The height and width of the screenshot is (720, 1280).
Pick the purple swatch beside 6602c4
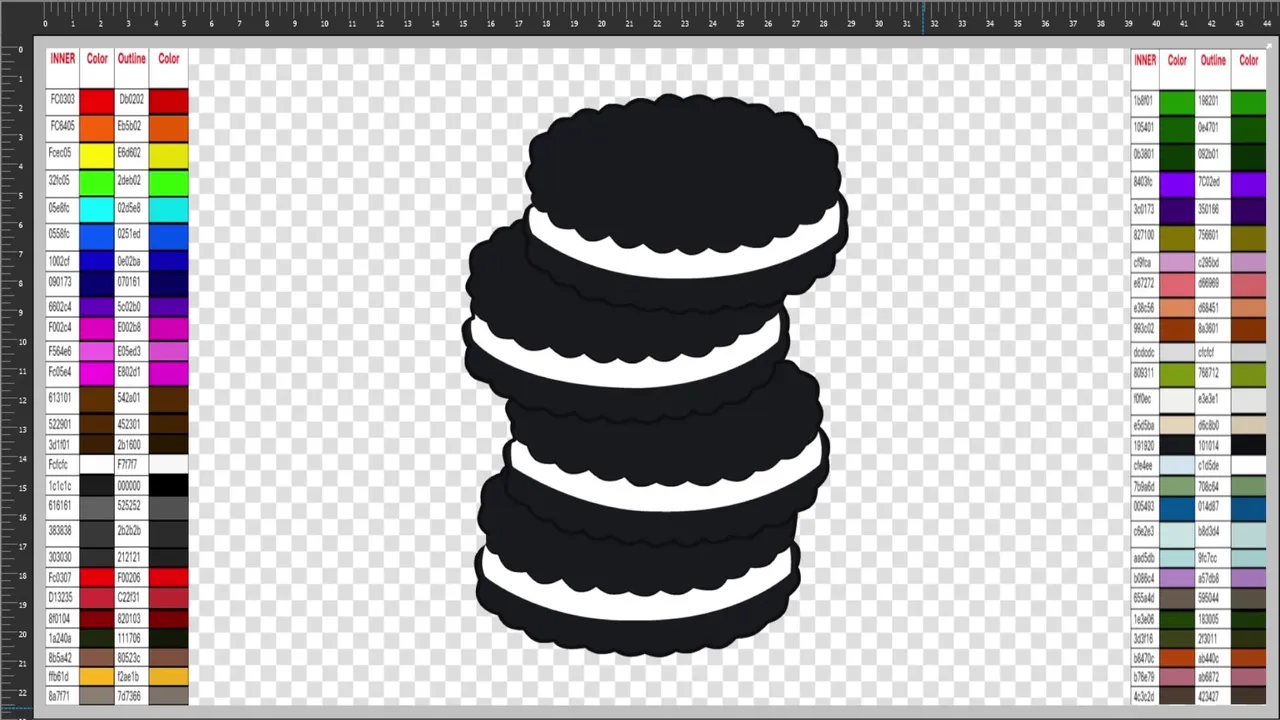coord(97,306)
